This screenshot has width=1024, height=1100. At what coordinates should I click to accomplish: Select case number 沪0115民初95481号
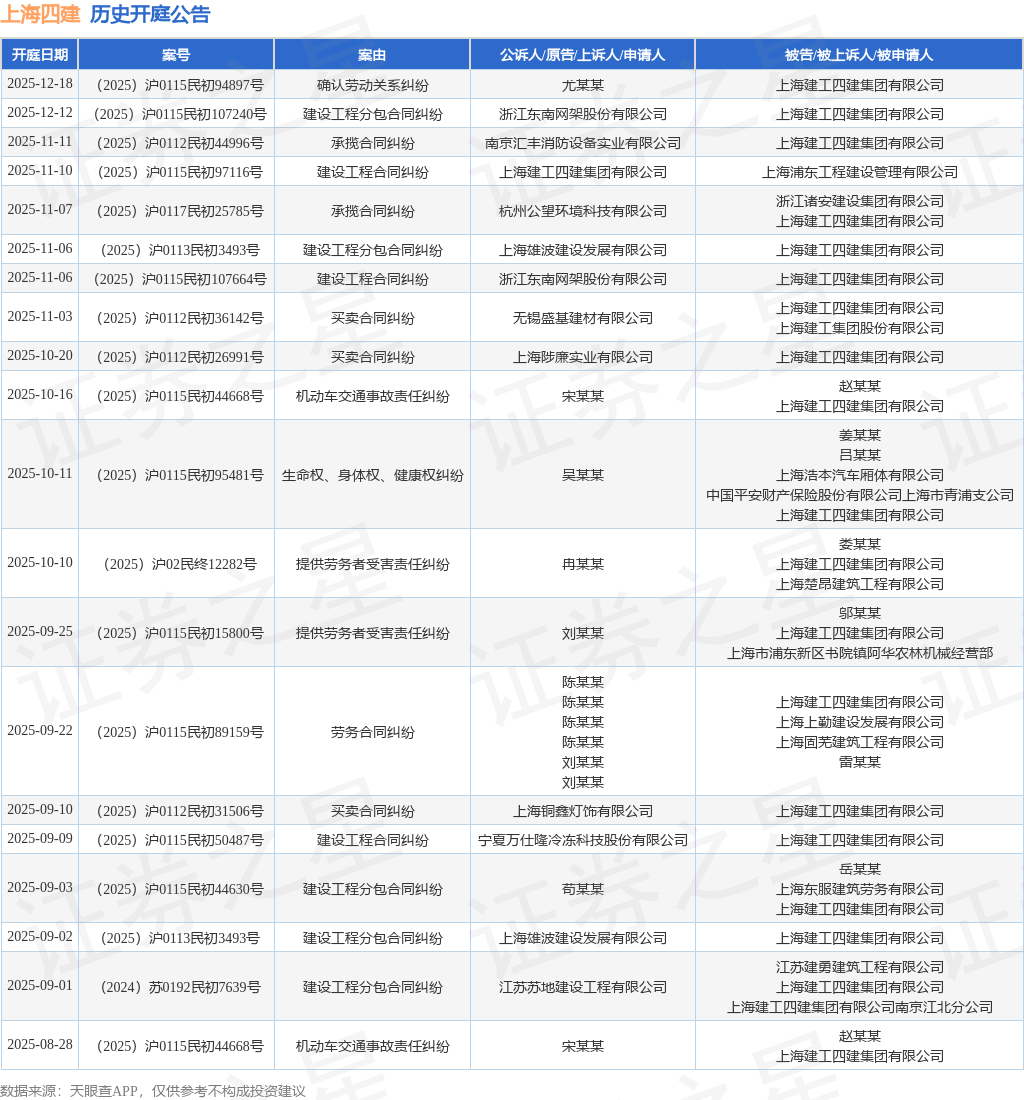pos(180,475)
